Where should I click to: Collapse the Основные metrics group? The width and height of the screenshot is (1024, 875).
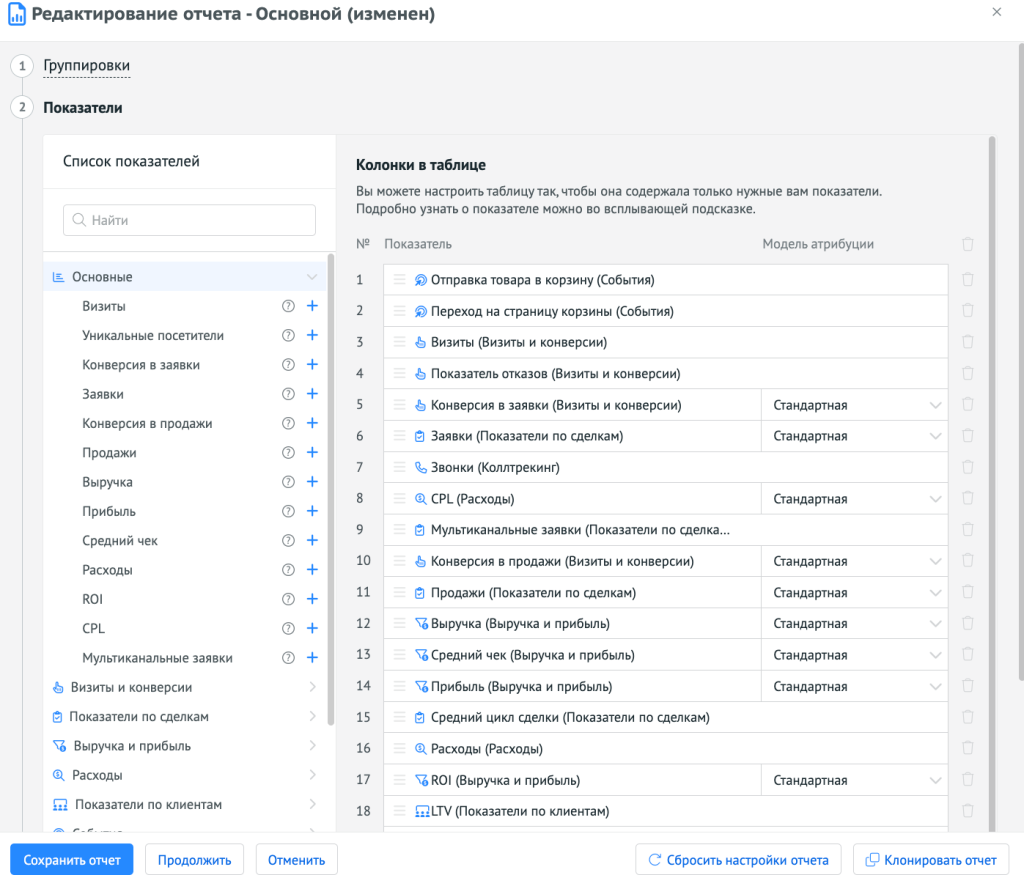coord(312,277)
